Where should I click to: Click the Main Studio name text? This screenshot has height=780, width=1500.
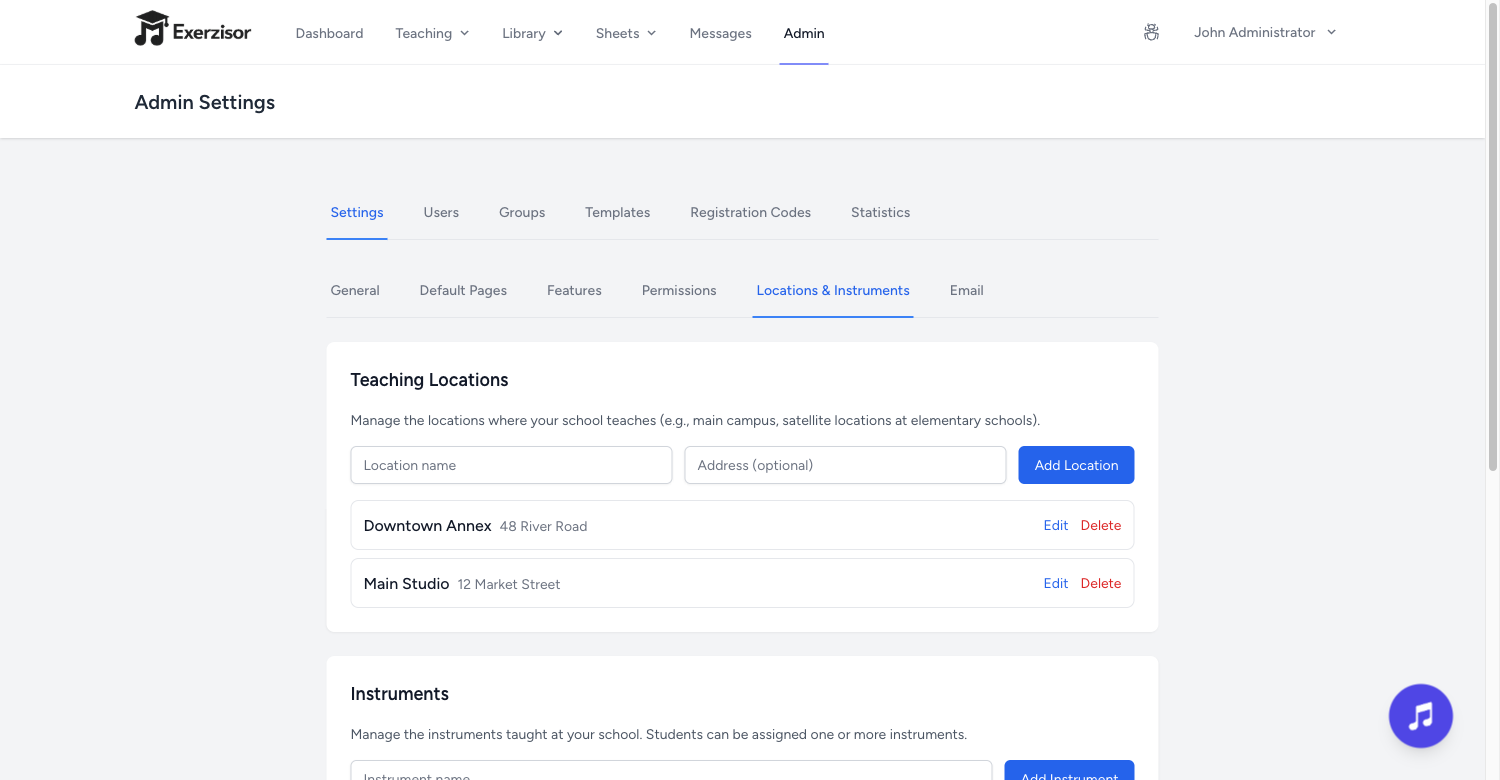[x=406, y=583]
